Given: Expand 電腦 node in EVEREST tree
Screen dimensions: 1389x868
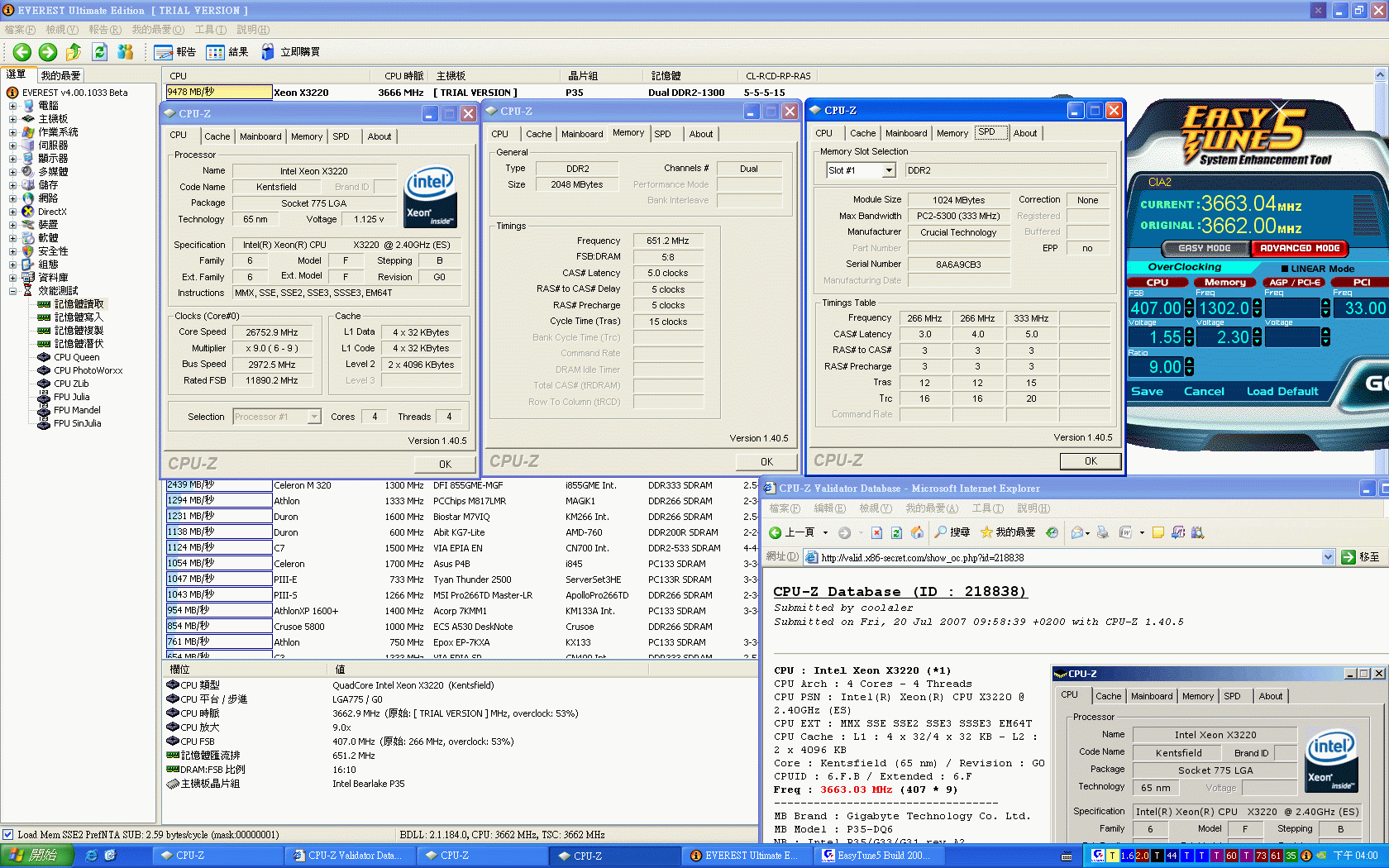Looking at the screenshot, I should pos(12,106).
